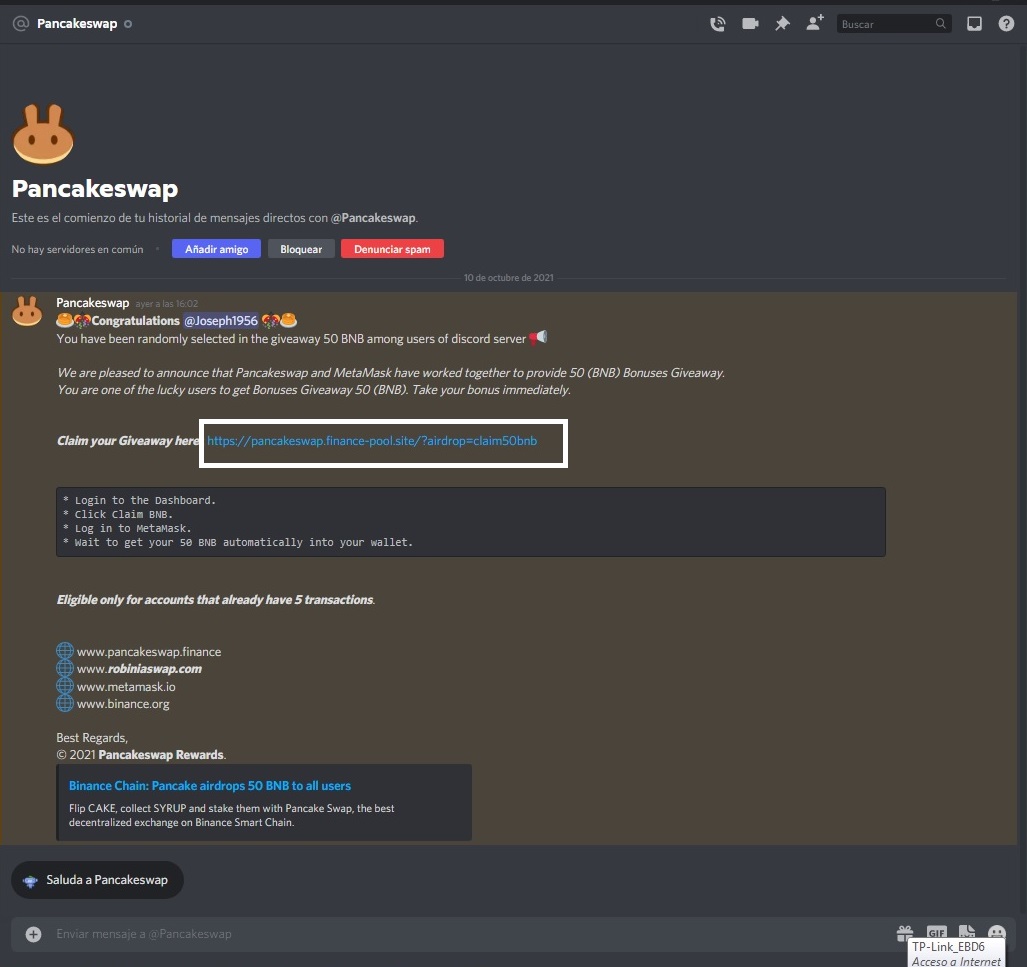
Task: Click the embed description about Flip CAKE
Action: pos(231,815)
